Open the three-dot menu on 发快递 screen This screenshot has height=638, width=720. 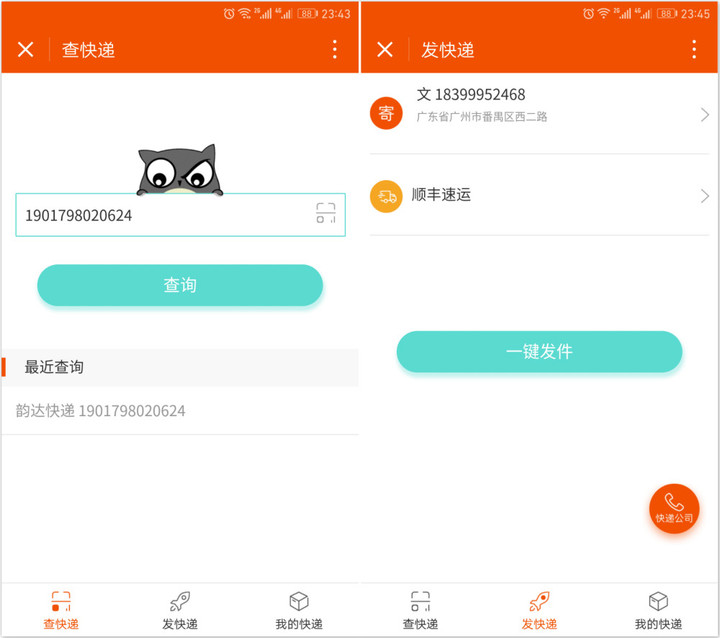(694, 49)
